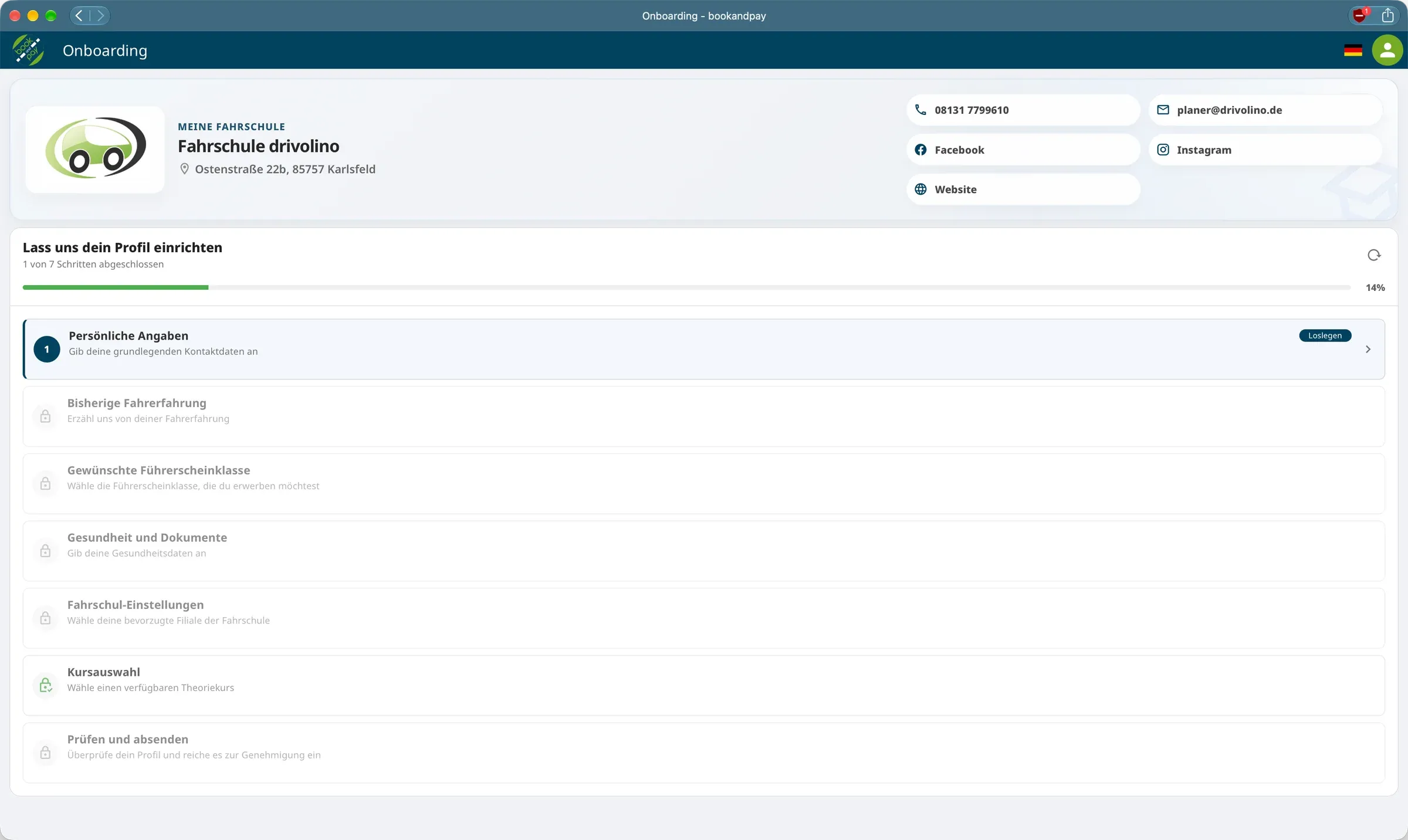This screenshot has height=840, width=1408.
Task: Open the share icon in title bar
Action: click(1387, 15)
